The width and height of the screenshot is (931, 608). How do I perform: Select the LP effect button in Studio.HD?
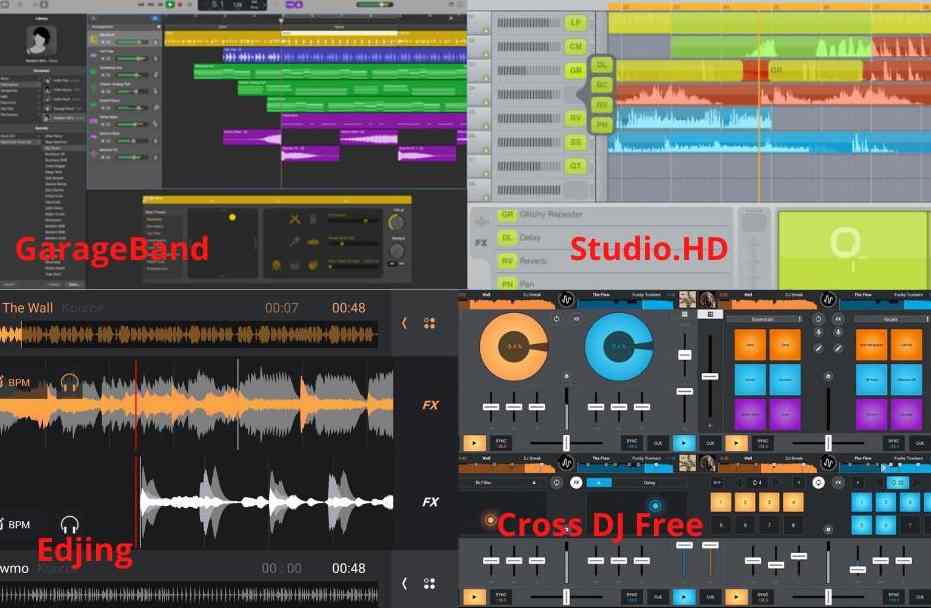pyautogui.click(x=575, y=21)
